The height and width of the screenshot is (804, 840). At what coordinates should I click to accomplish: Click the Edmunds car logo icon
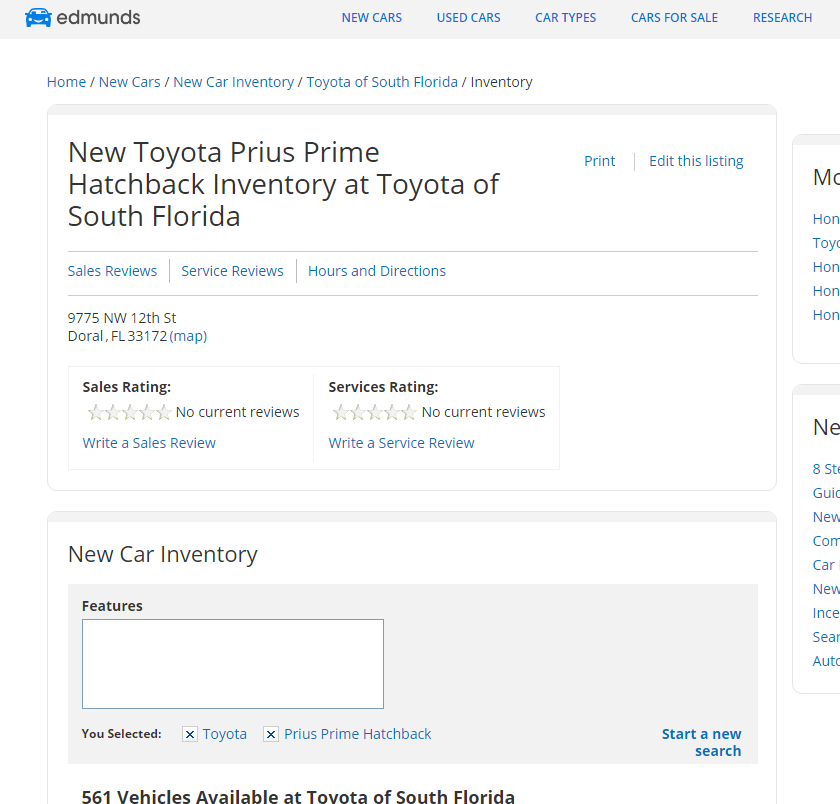point(38,18)
